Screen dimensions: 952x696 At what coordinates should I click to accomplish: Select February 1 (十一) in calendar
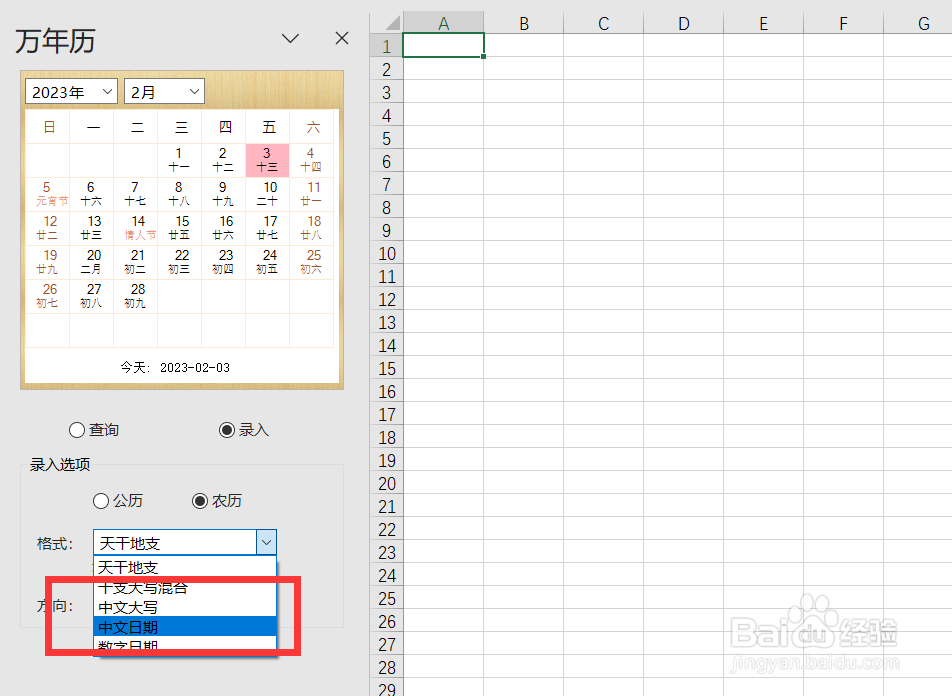(x=179, y=160)
